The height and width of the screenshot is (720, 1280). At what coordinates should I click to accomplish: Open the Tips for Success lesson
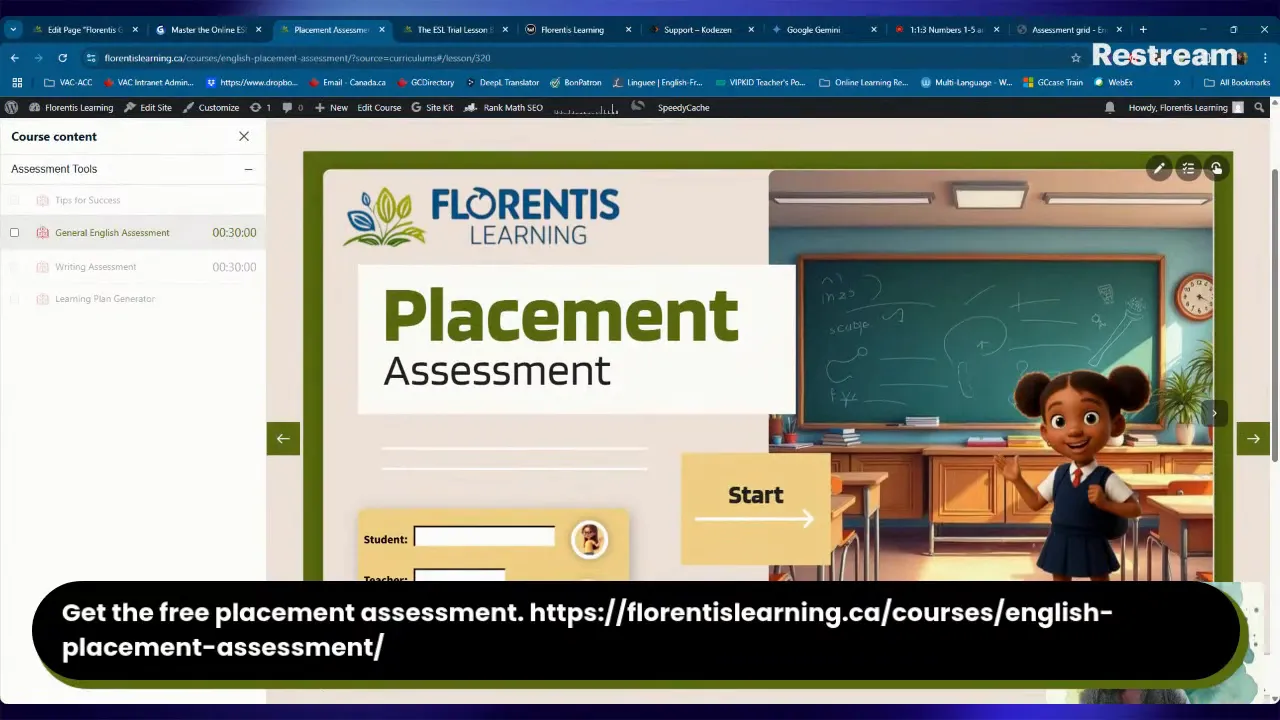[x=87, y=200]
